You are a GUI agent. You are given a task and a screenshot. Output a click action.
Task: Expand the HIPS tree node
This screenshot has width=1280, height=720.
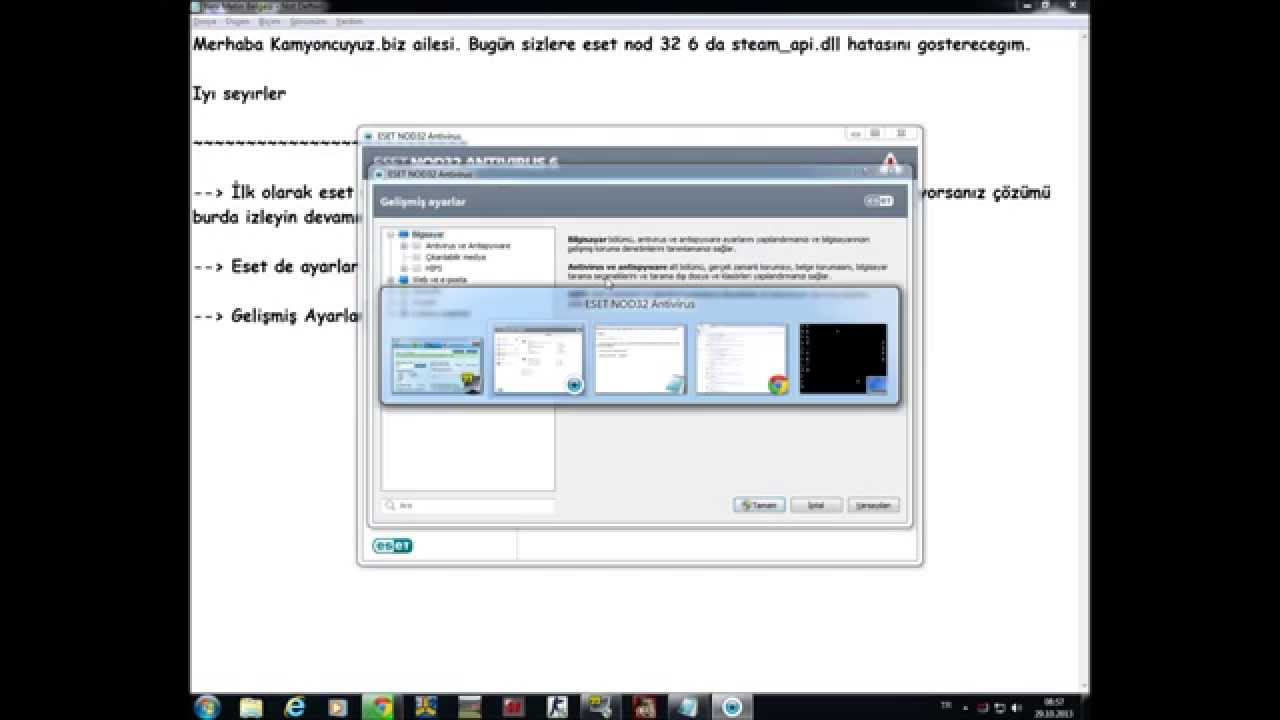(404, 268)
